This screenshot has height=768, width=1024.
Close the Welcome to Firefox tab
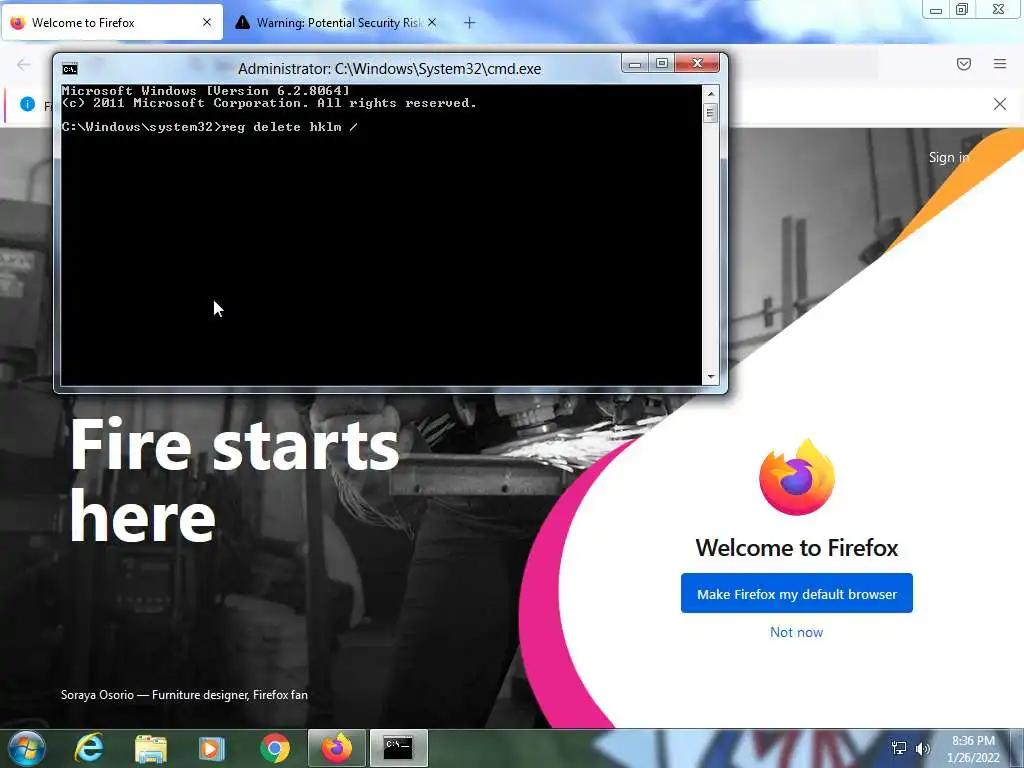(207, 22)
